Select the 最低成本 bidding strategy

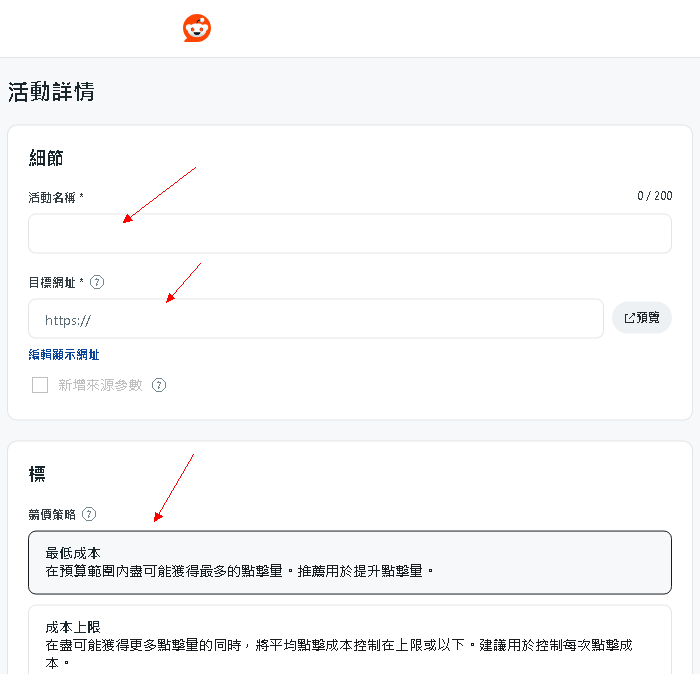[349, 562]
